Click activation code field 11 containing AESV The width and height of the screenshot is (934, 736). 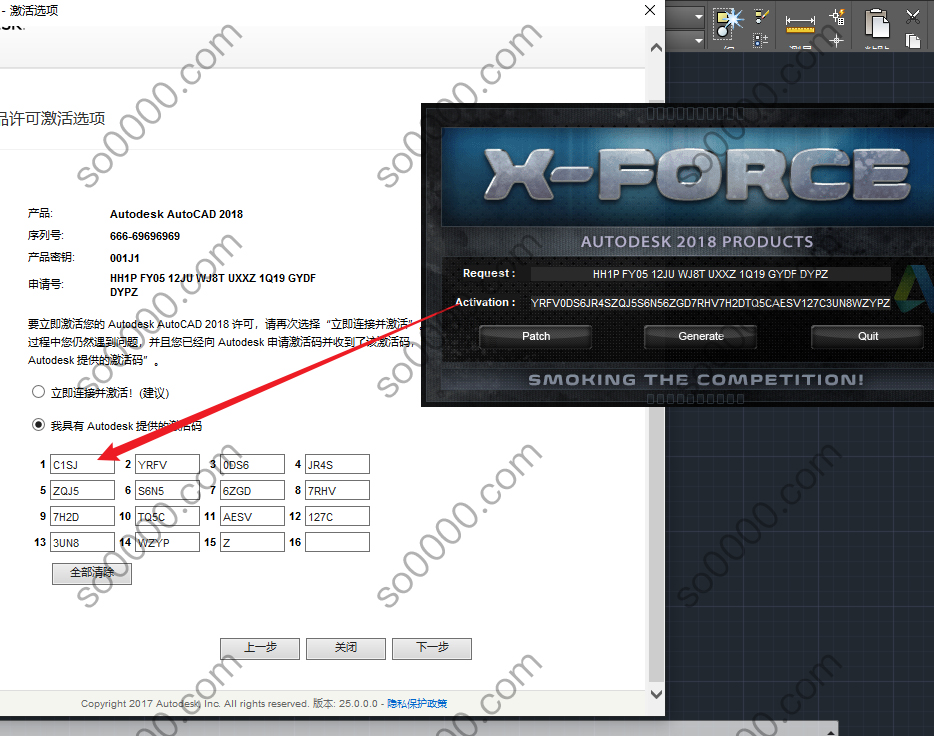point(253,516)
